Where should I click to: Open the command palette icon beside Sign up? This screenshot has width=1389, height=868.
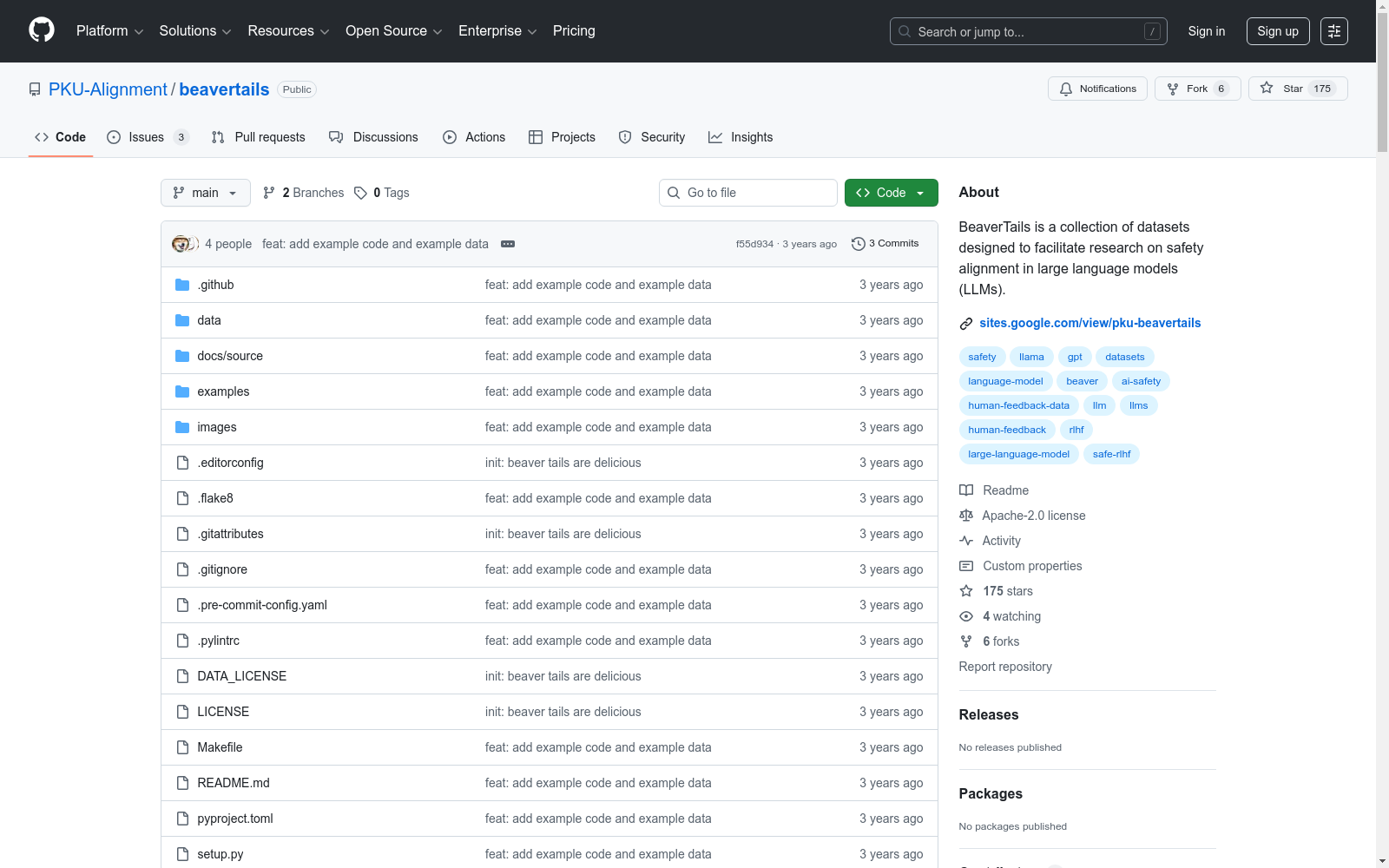pyautogui.click(x=1334, y=31)
